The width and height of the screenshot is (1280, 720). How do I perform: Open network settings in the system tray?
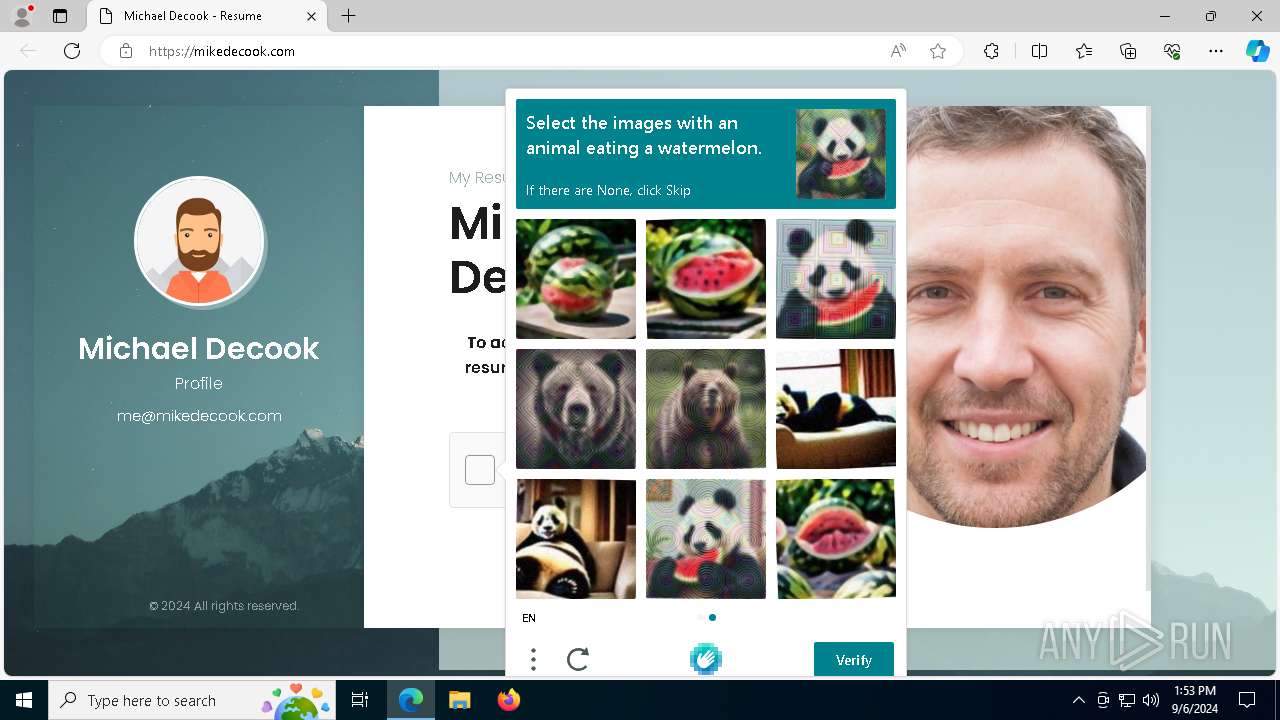1127,700
